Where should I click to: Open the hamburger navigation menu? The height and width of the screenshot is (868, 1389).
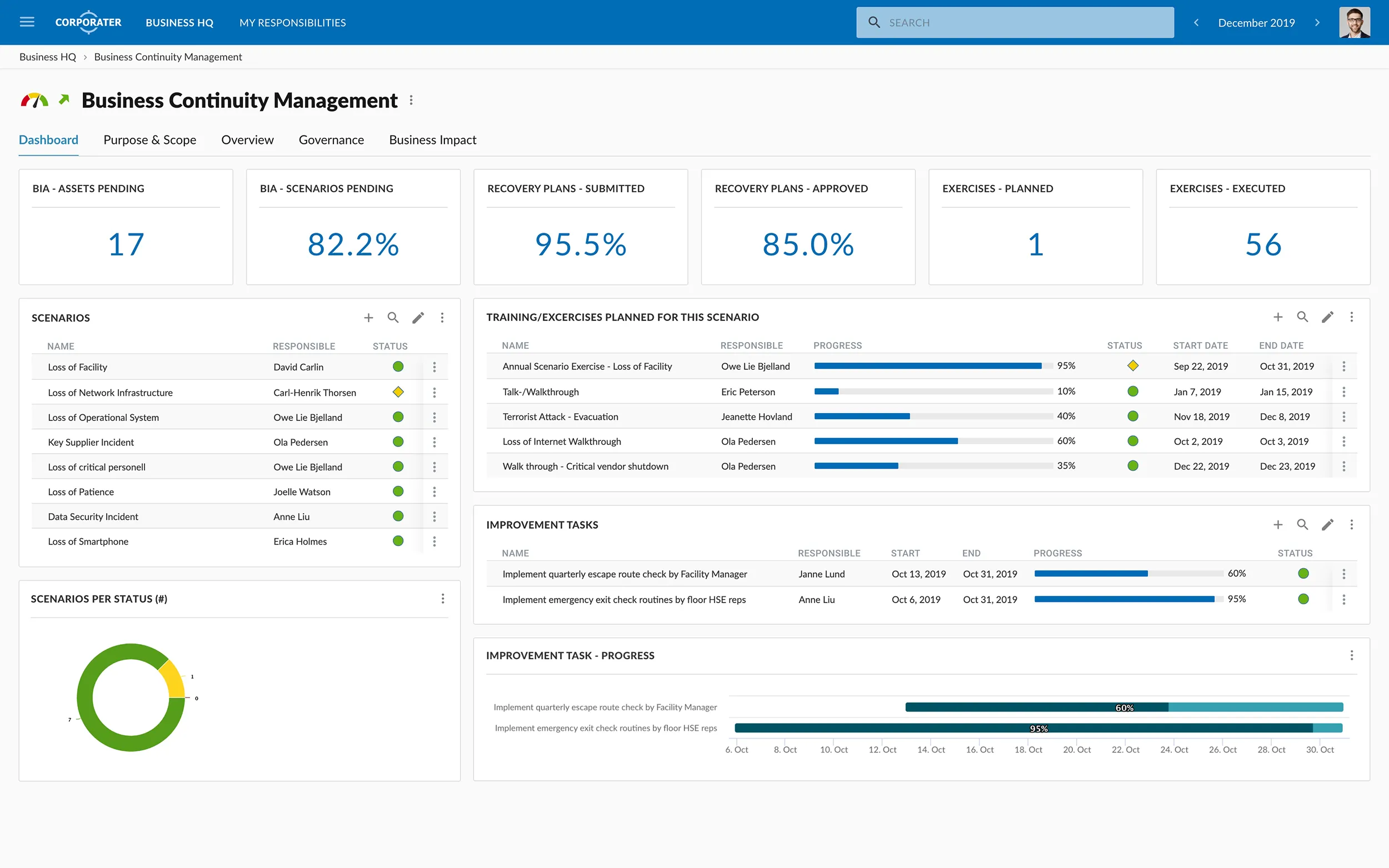point(27,22)
